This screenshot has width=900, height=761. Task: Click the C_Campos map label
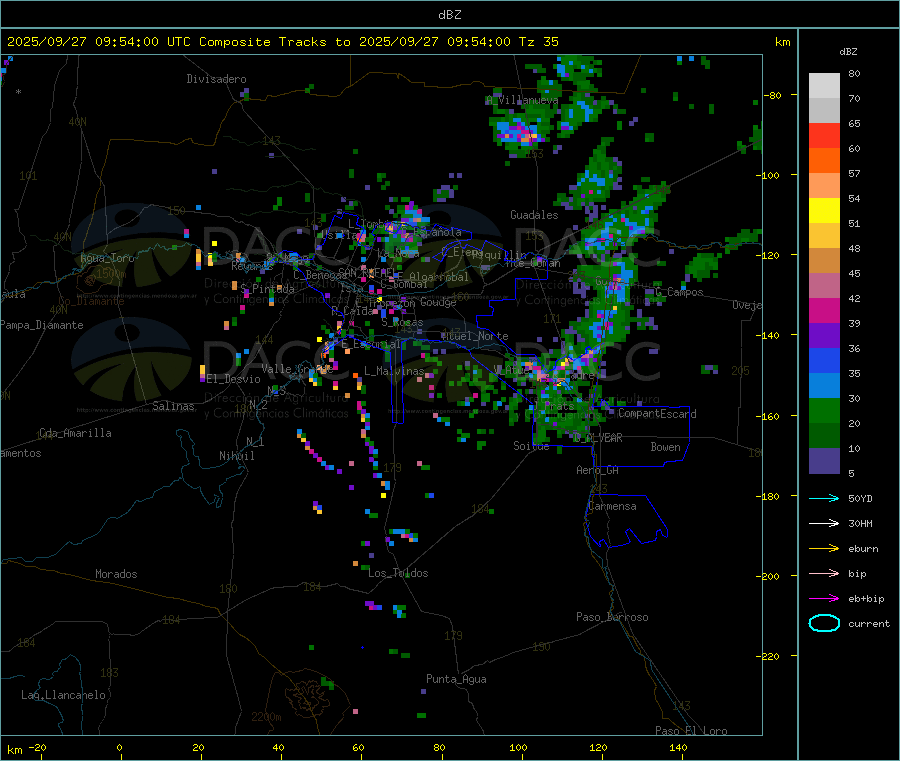tap(678, 292)
